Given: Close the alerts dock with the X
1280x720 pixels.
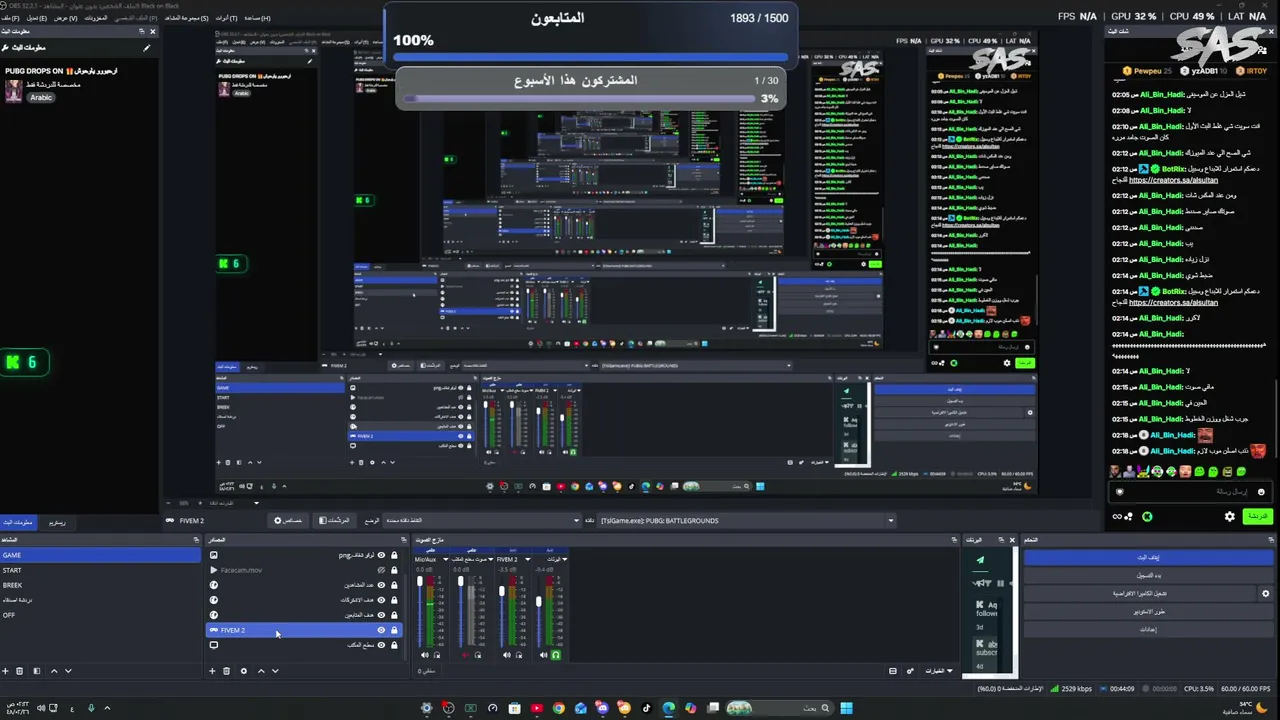Looking at the screenshot, I should [1012, 540].
